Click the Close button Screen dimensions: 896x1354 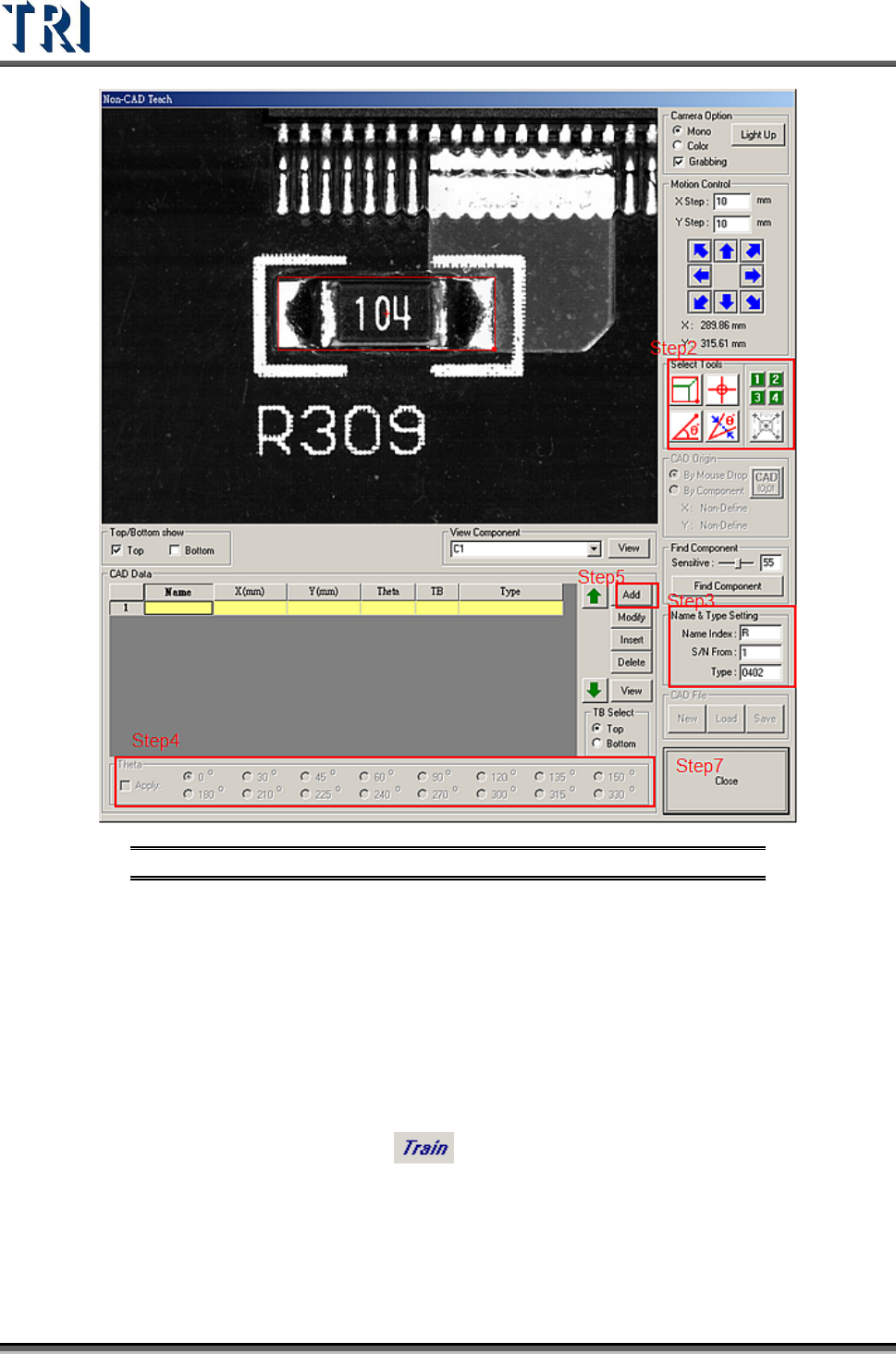pyautogui.click(x=726, y=782)
